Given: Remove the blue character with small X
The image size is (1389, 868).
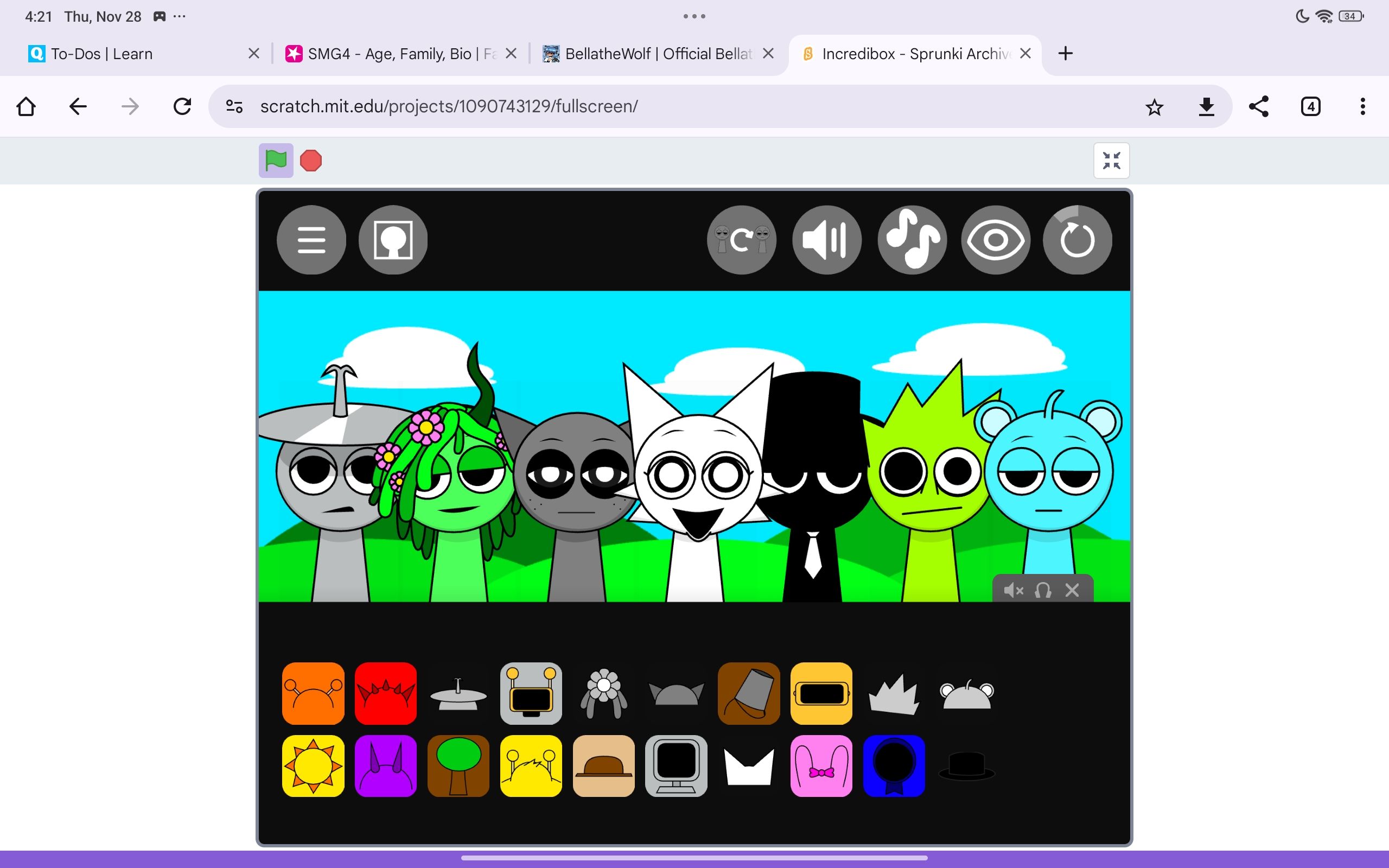Looking at the screenshot, I should (x=1072, y=590).
